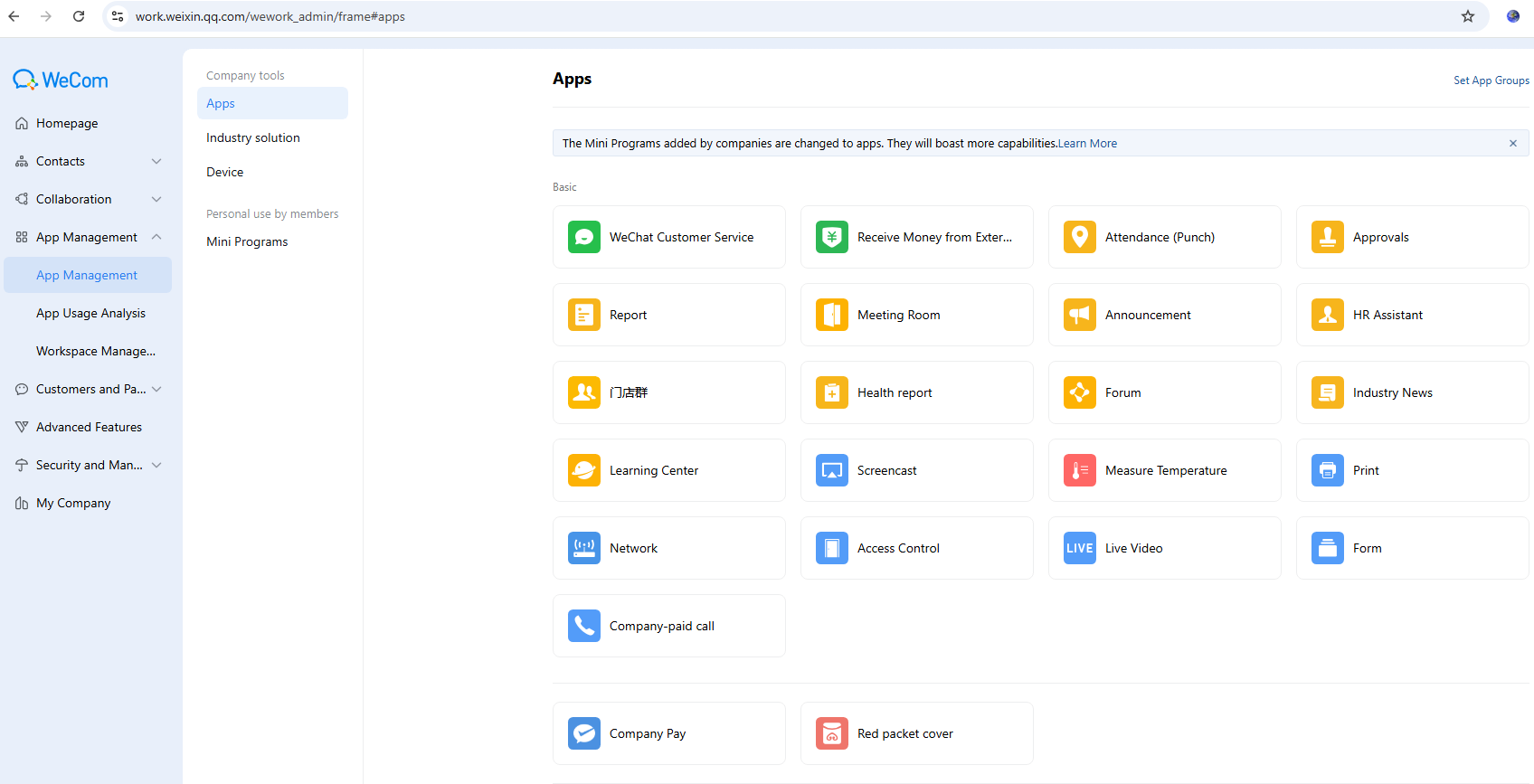
Task: Open the Print app icon
Action: click(1328, 470)
